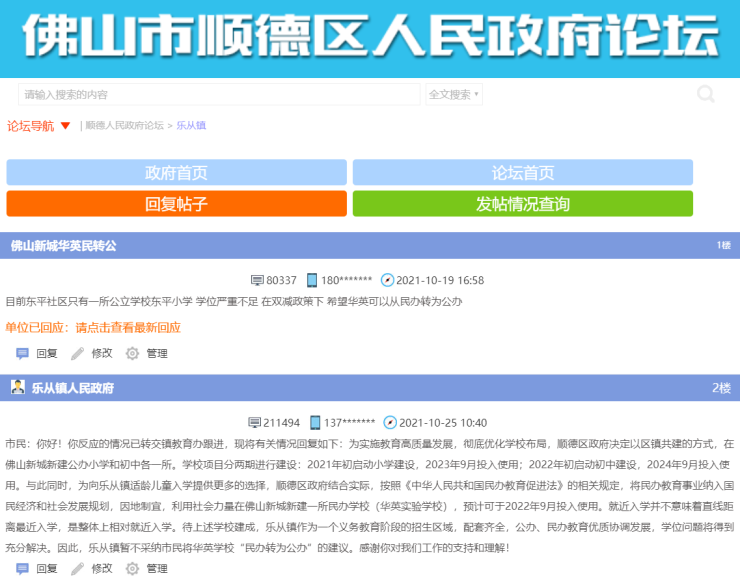Open 乐从镇 breadcrumb link
The width and height of the screenshot is (740, 582).
191,126
